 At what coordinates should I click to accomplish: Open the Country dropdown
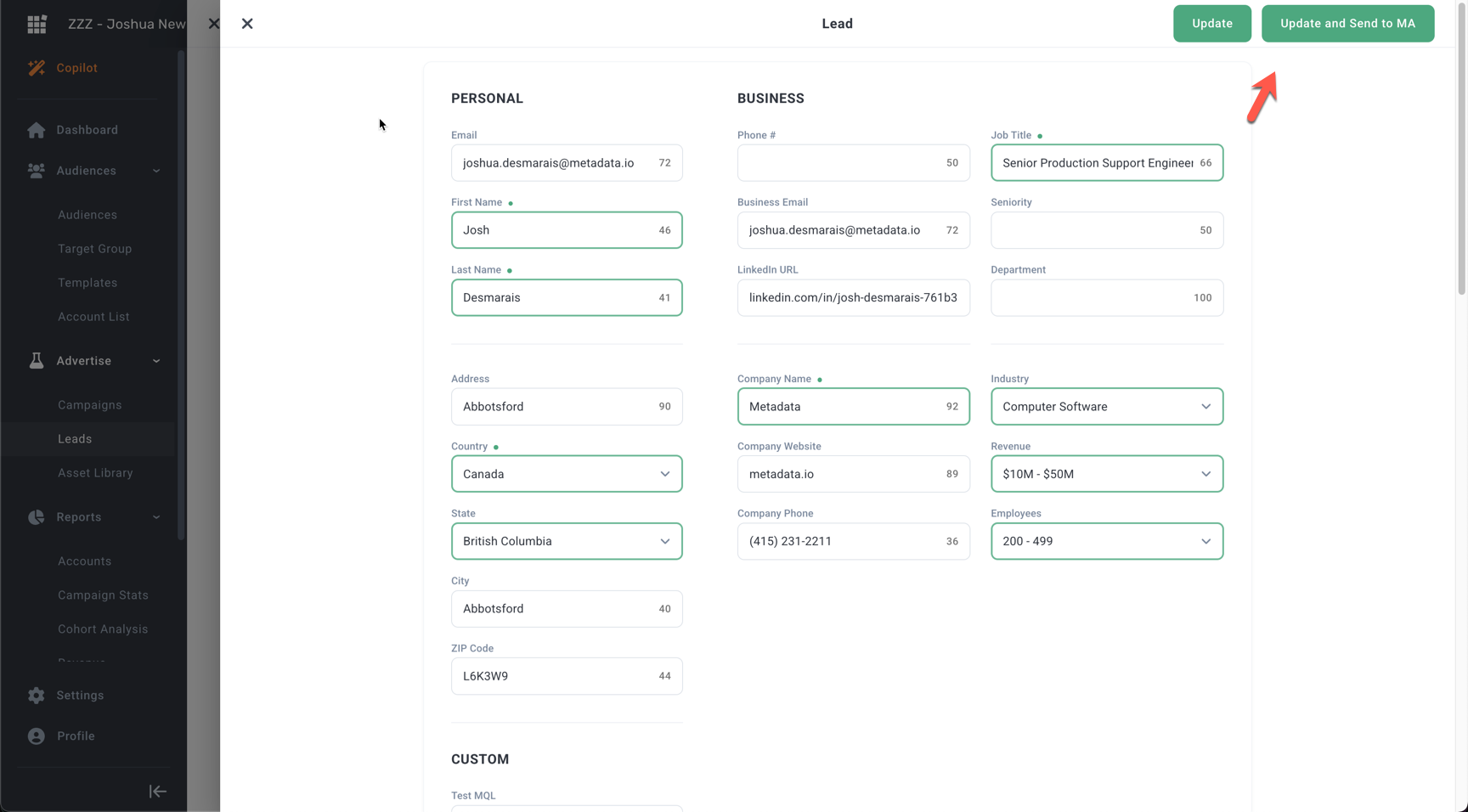click(567, 474)
